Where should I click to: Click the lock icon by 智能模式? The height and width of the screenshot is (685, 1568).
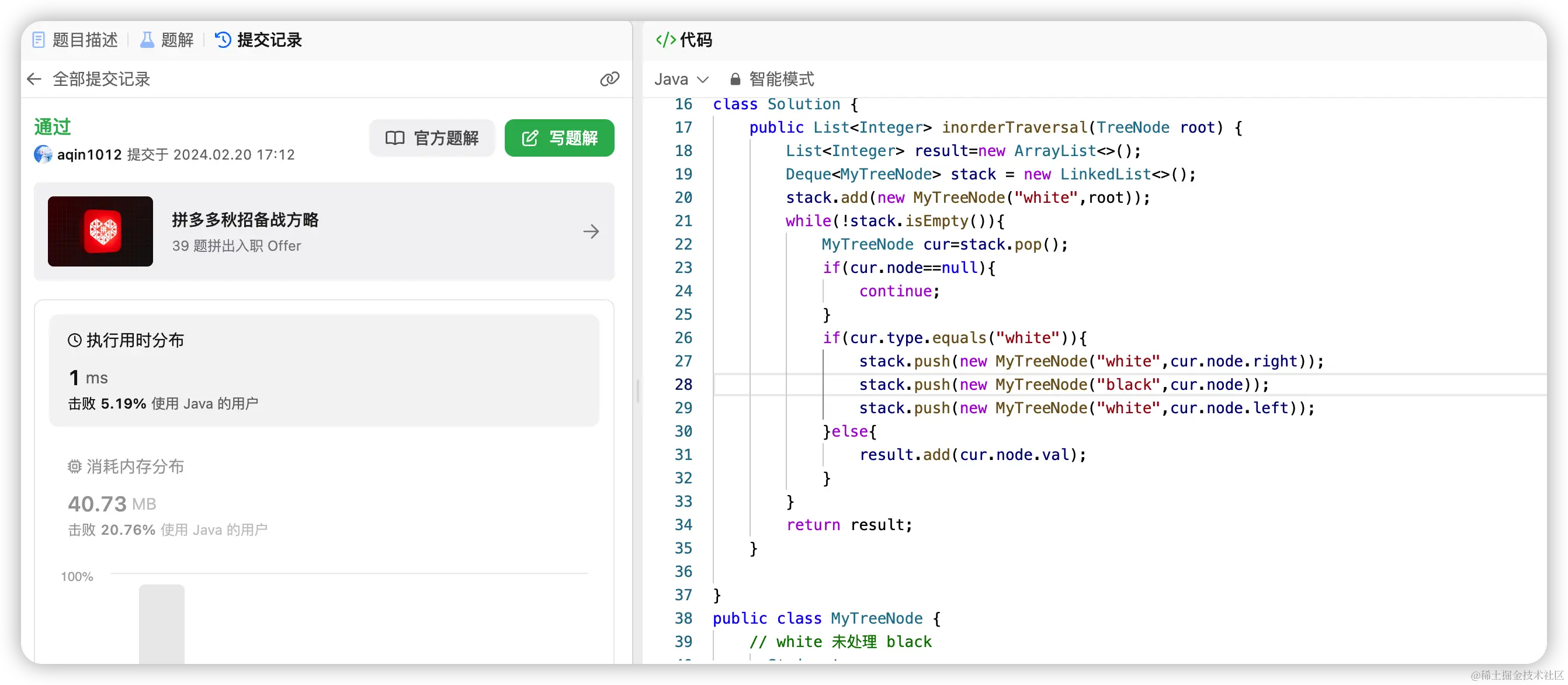pos(736,79)
